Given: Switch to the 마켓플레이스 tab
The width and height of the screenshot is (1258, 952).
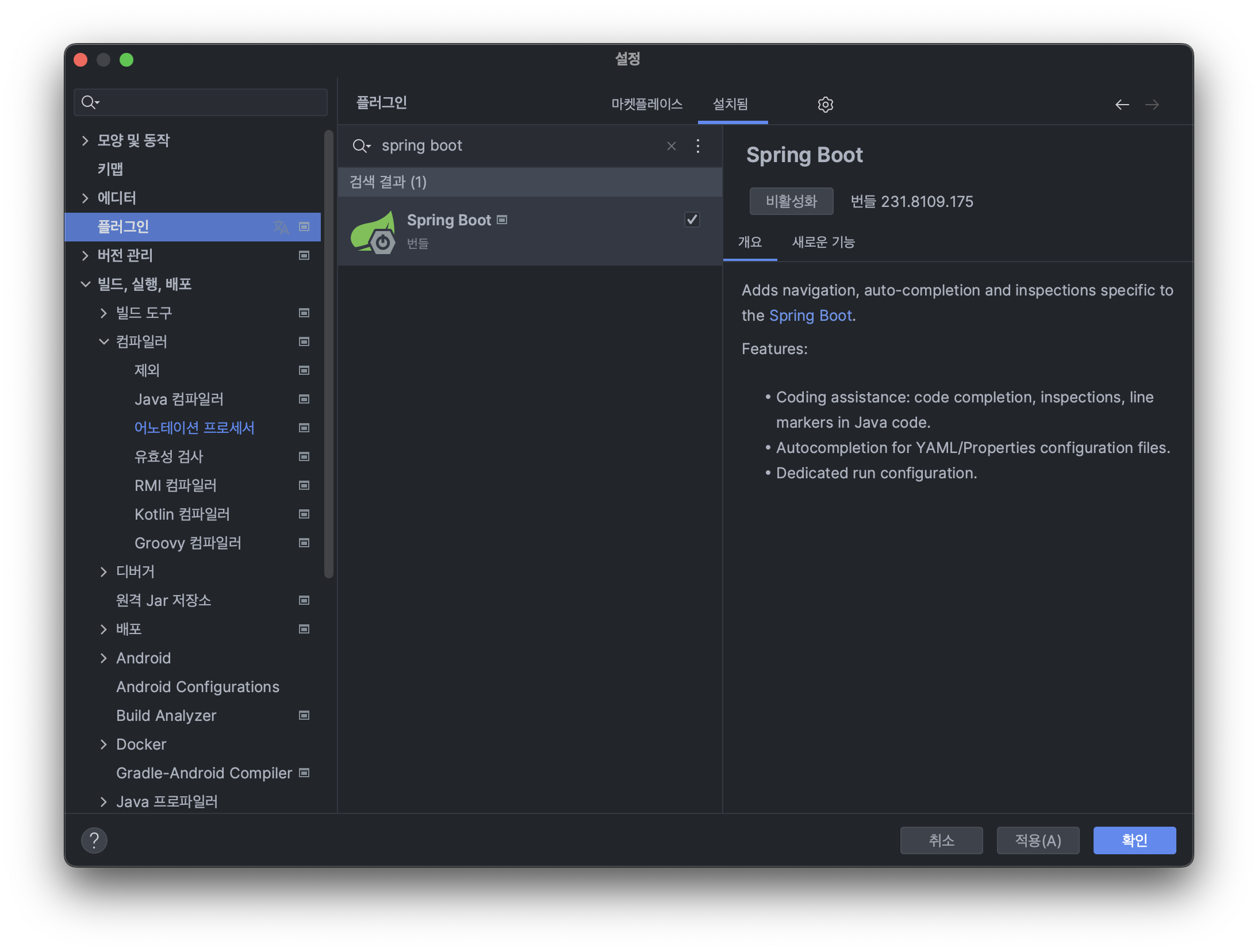Looking at the screenshot, I should point(647,104).
